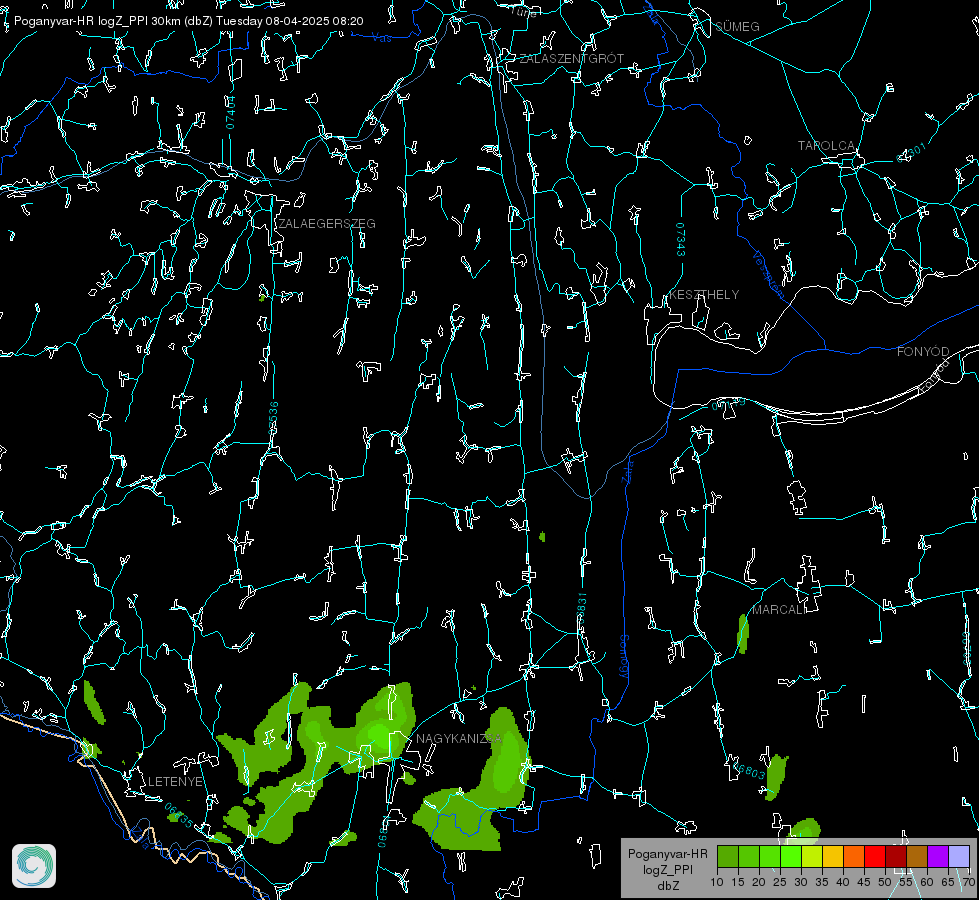Click the swirl logo icon

(x=34, y=866)
